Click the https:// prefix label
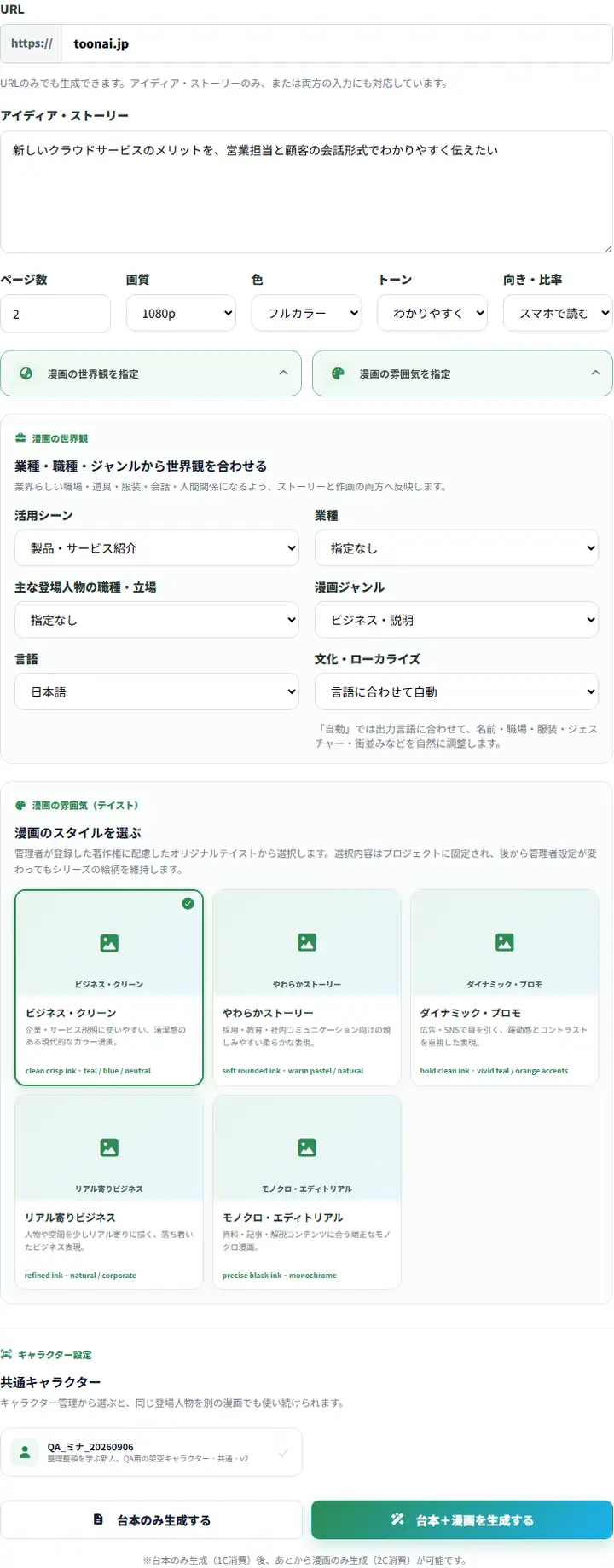 (32, 43)
